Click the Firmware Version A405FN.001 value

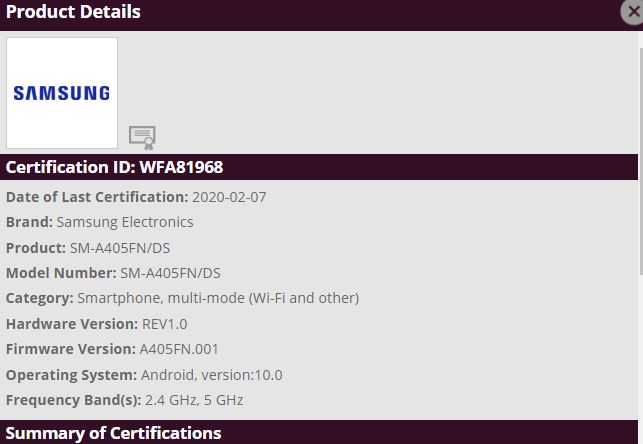tap(179, 349)
